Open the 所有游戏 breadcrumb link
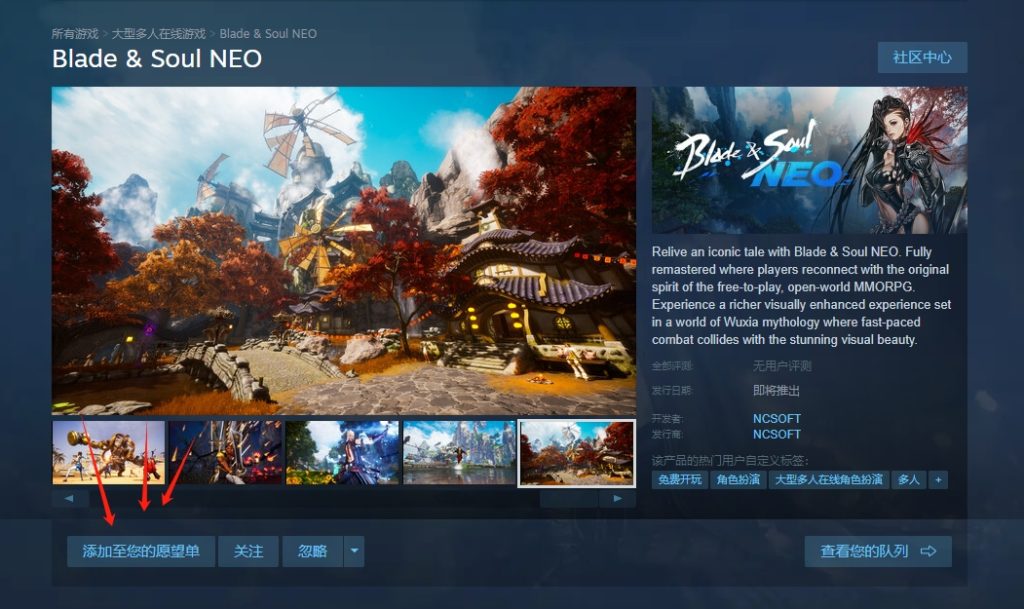1024x609 pixels. pos(75,33)
